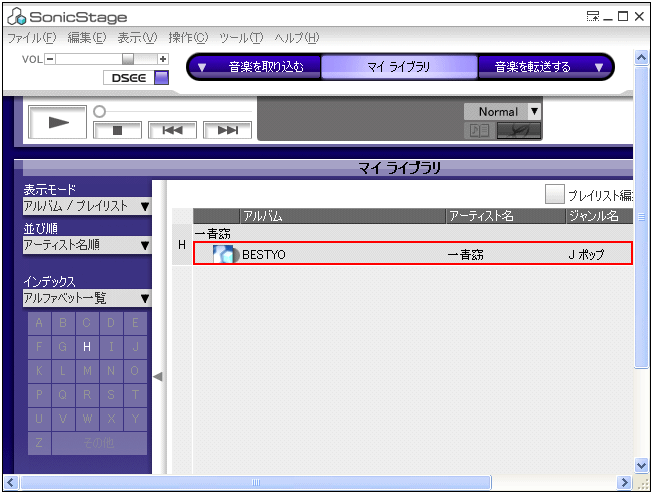Sort by アルバム column header
The height and width of the screenshot is (494, 653).
[x=343, y=216]
